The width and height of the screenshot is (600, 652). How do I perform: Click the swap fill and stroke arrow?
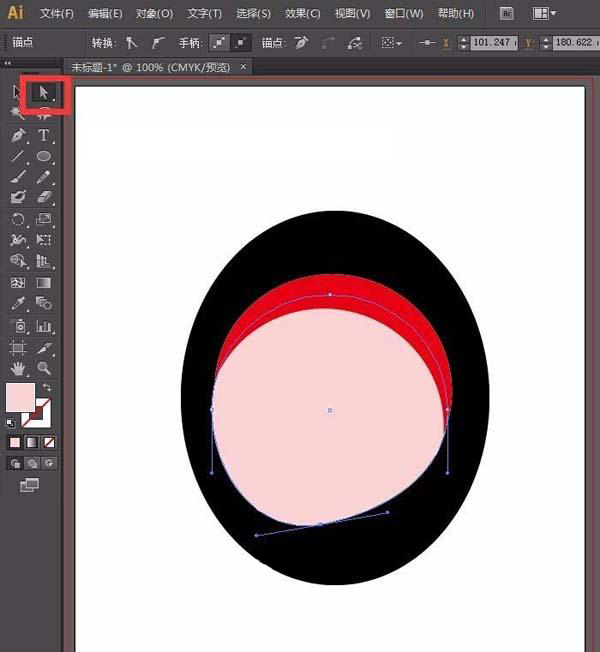47,387
